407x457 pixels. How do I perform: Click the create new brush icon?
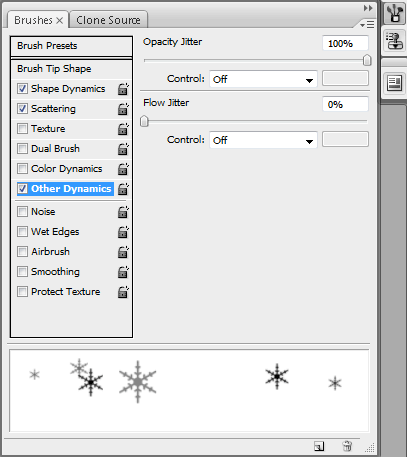pos(319,446)
